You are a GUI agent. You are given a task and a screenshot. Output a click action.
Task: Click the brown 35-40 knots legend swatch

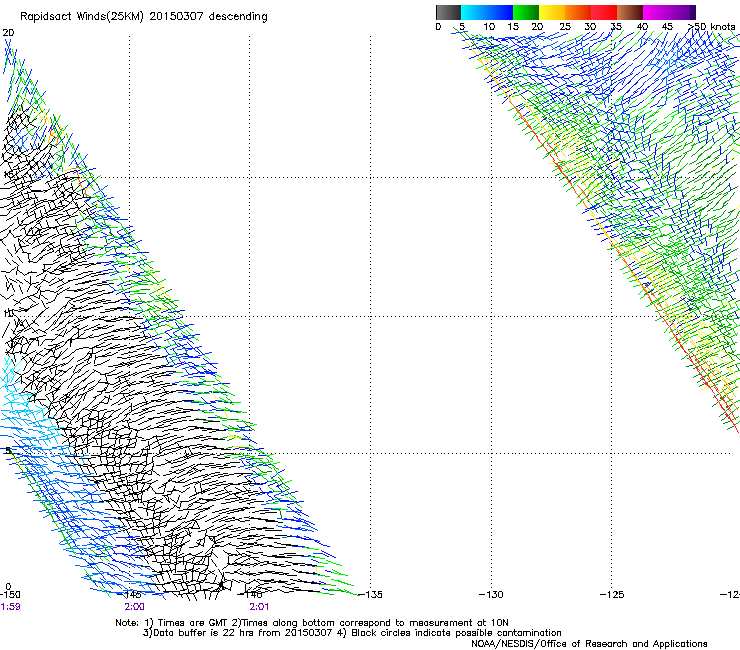click(630, 12)
